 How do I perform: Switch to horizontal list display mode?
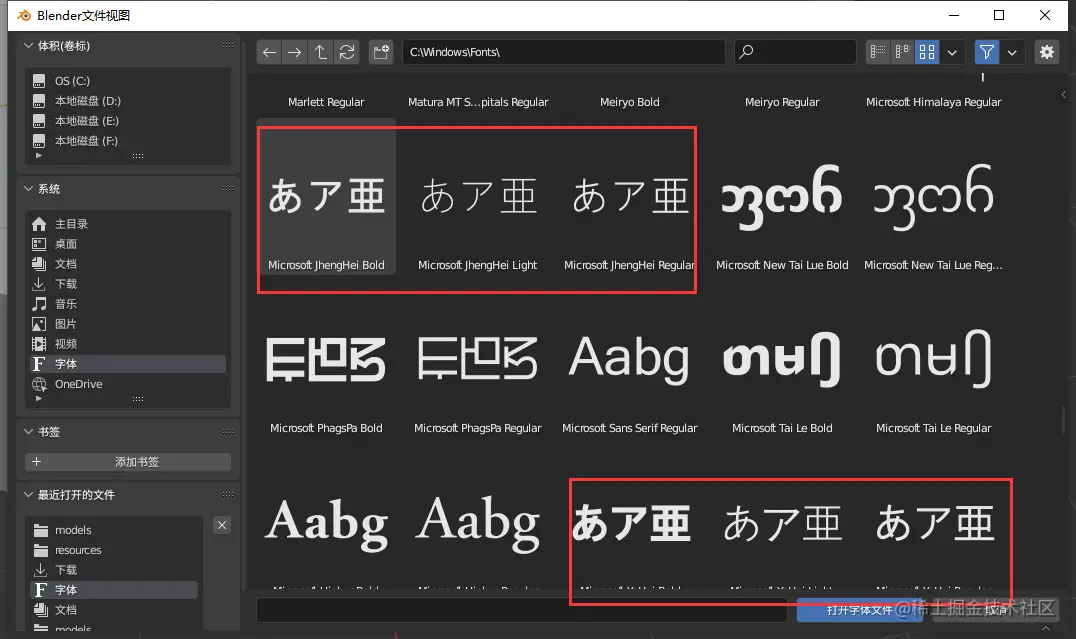(x=902, y=52)
